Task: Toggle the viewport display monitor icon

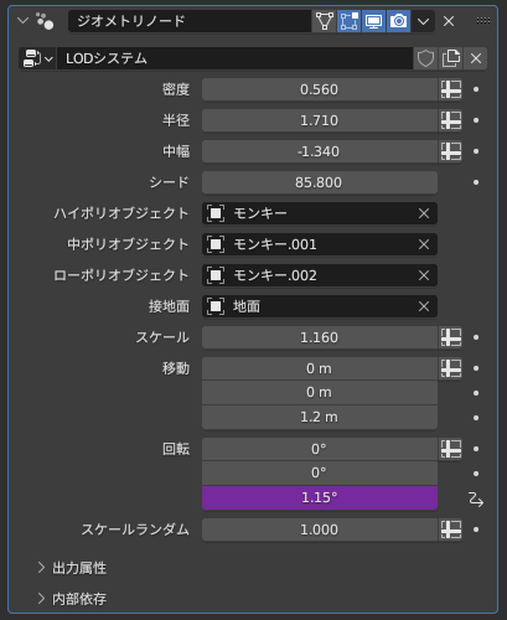Action: pos(374,21)
